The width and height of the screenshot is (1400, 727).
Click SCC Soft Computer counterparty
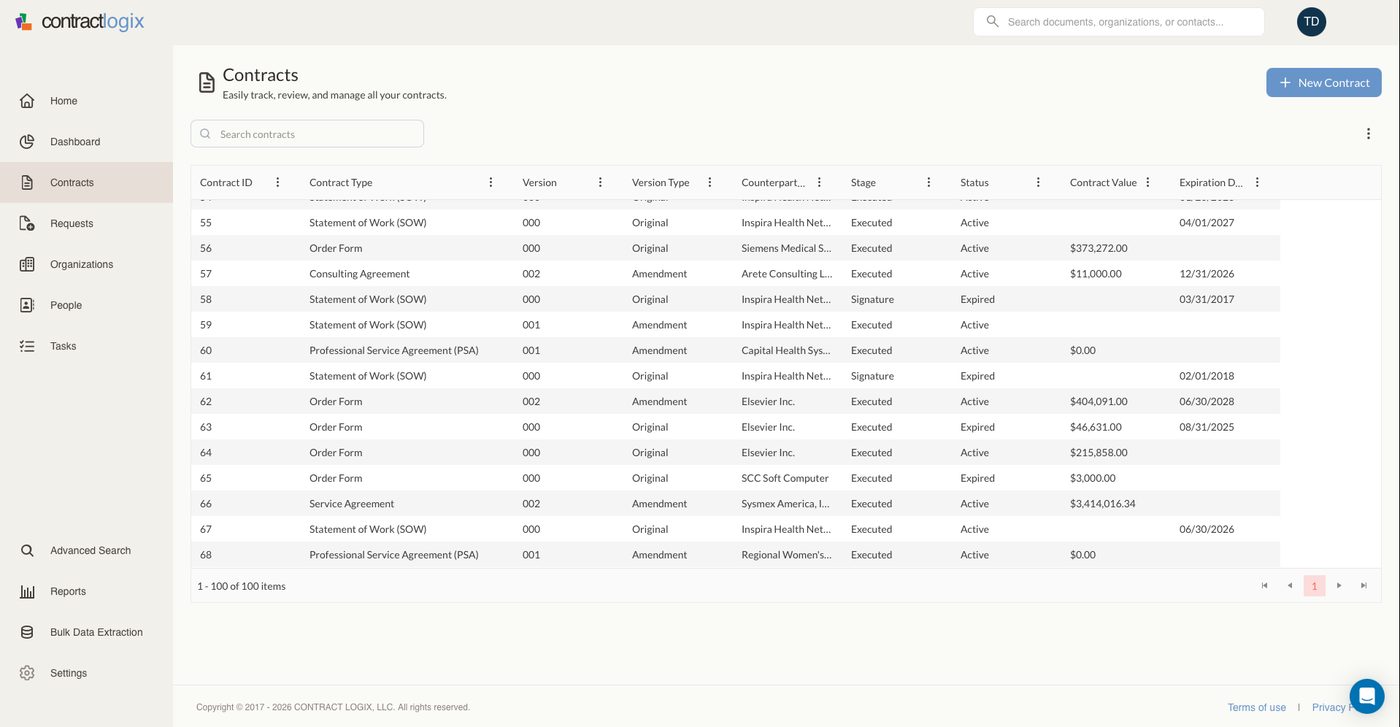click(785, 478)
